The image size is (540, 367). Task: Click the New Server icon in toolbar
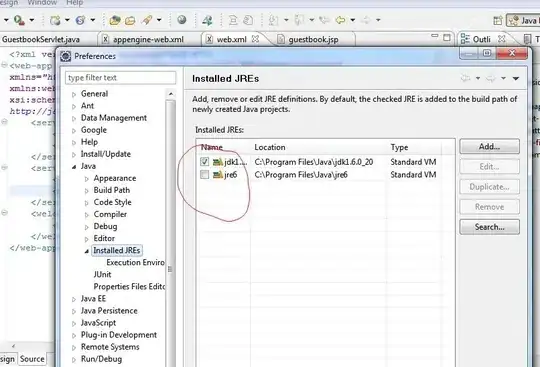coord(81,20)
